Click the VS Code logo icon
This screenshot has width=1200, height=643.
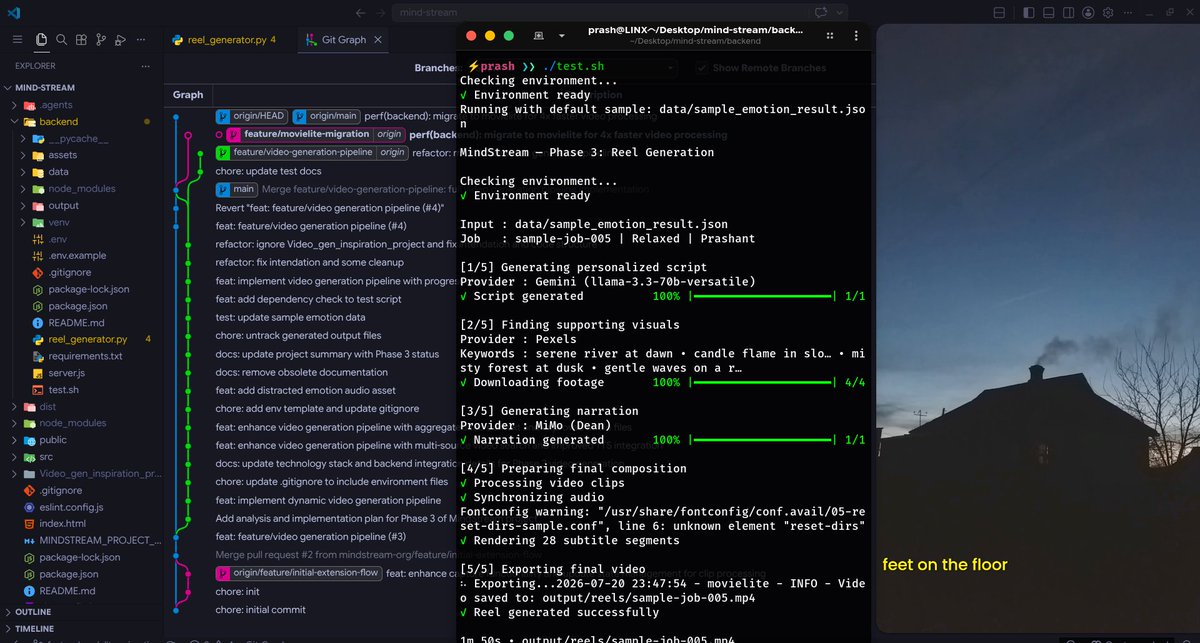(x=13, y=13)
